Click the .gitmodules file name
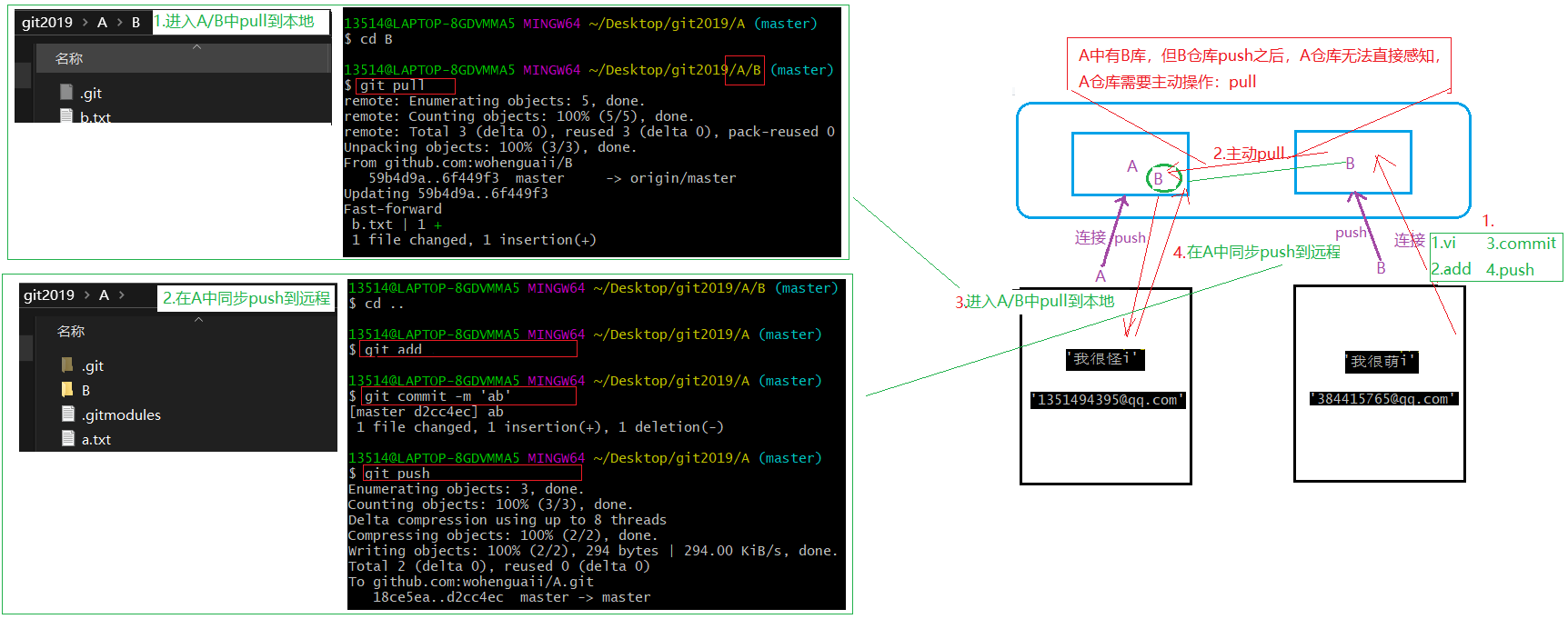Screen dimensions: 1568x619 [121, 414]
